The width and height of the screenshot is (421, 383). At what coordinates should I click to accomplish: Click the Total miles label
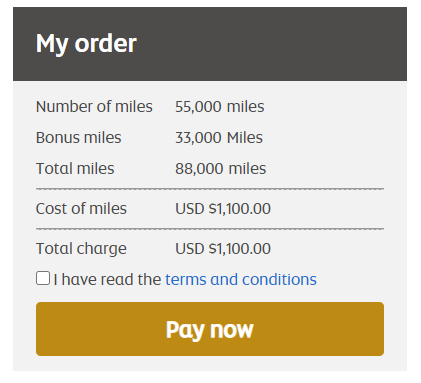point(75,168)
